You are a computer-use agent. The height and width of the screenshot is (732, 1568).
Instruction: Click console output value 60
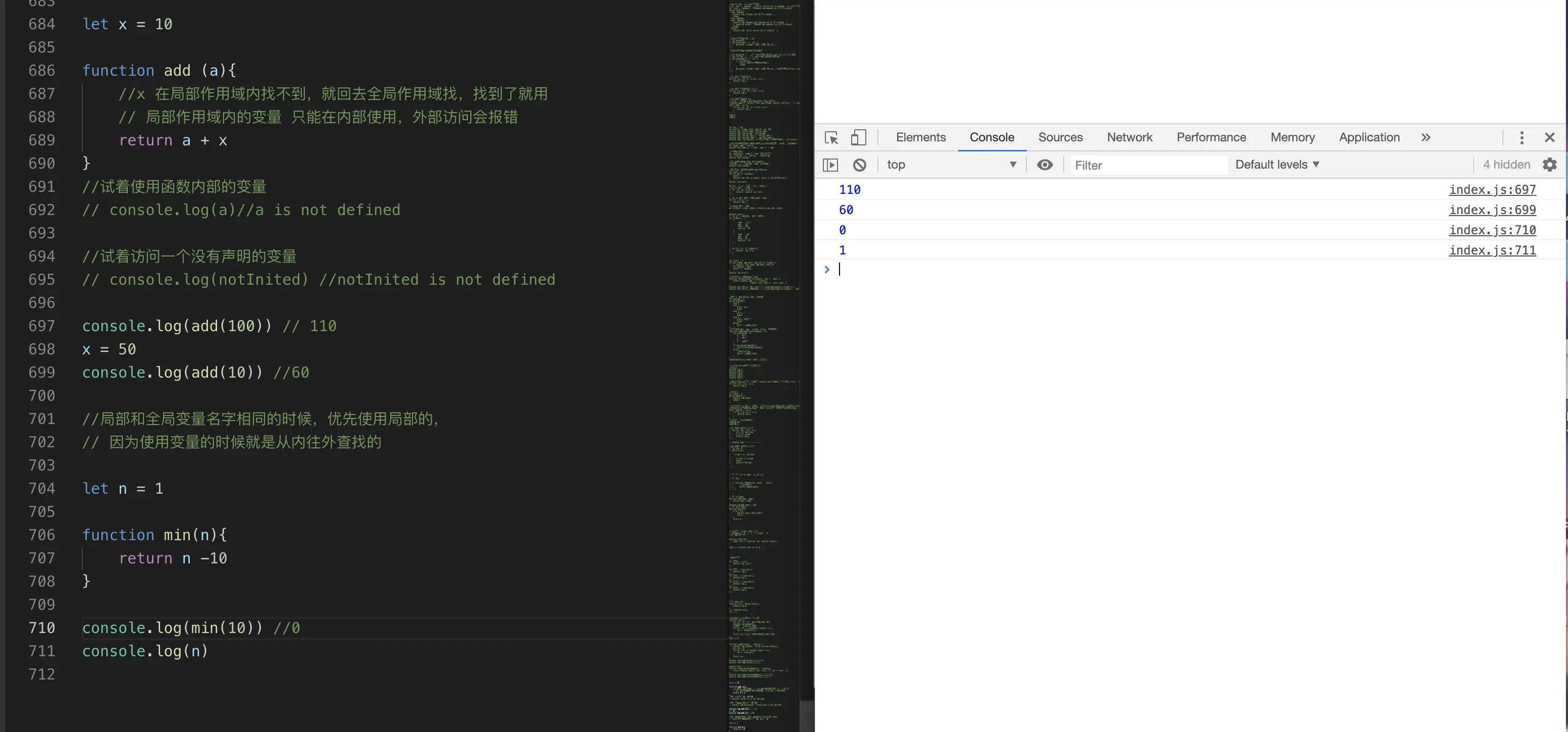coord(846,210)
